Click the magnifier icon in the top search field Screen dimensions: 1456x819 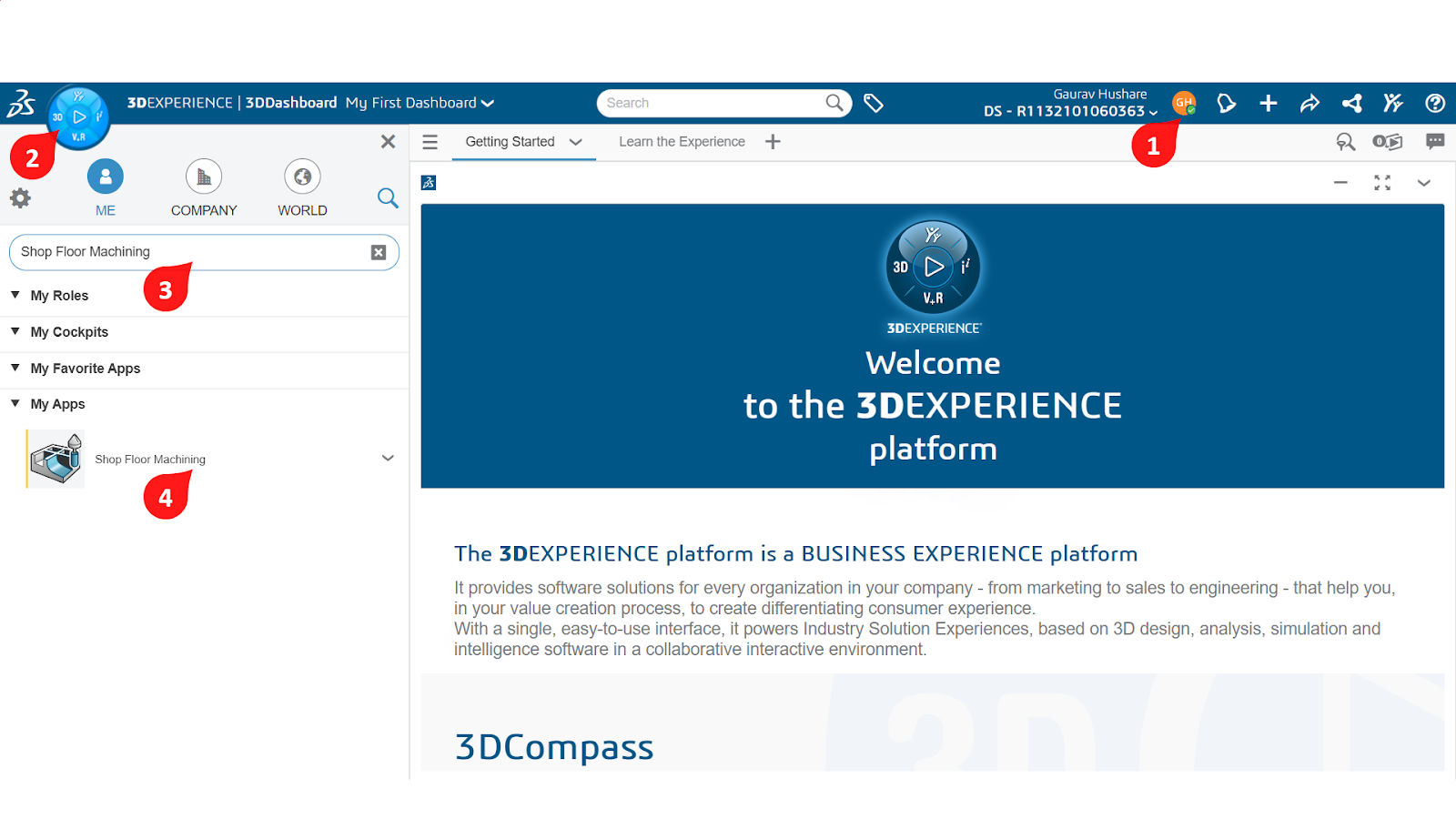[x=834, y=103]
